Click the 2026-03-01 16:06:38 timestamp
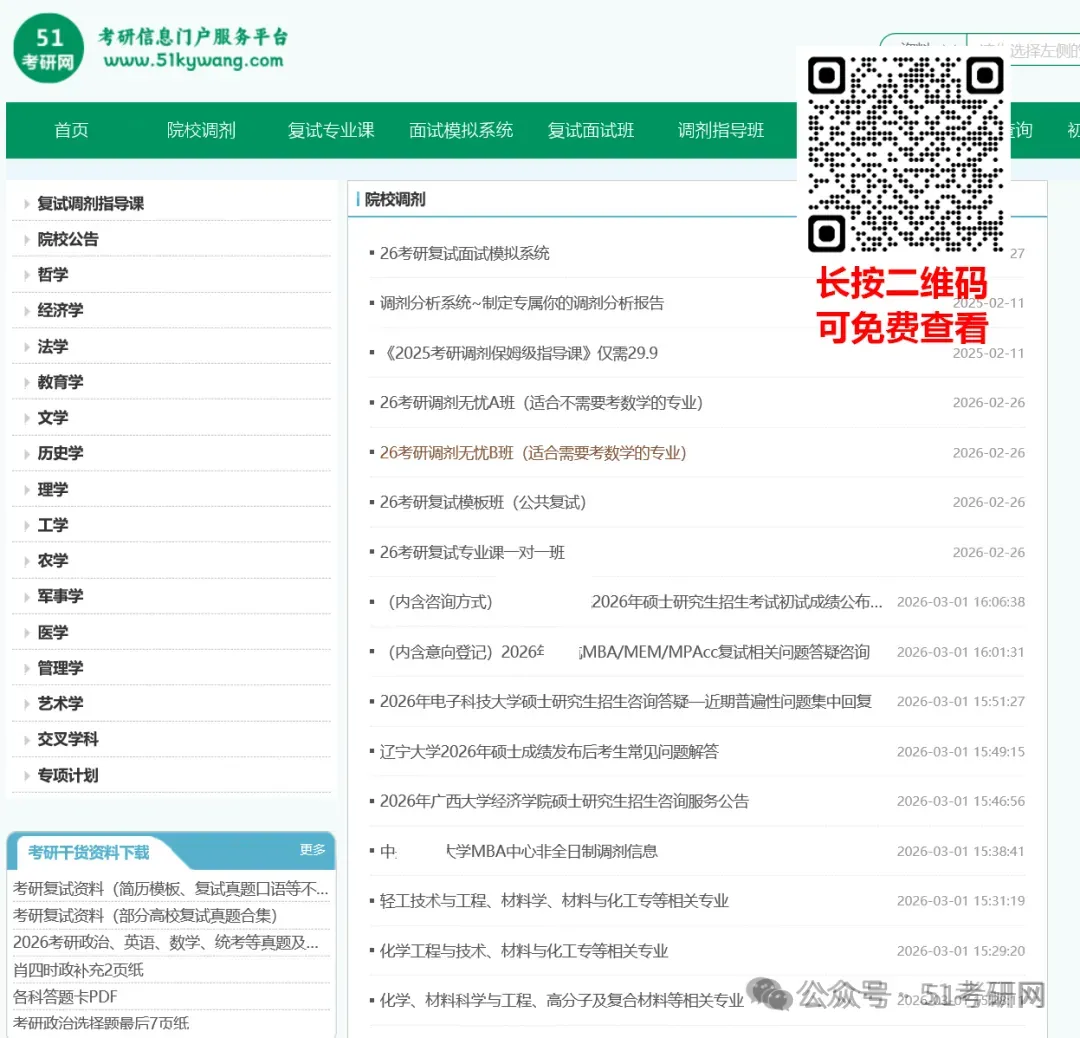 [x=960, y=602]
